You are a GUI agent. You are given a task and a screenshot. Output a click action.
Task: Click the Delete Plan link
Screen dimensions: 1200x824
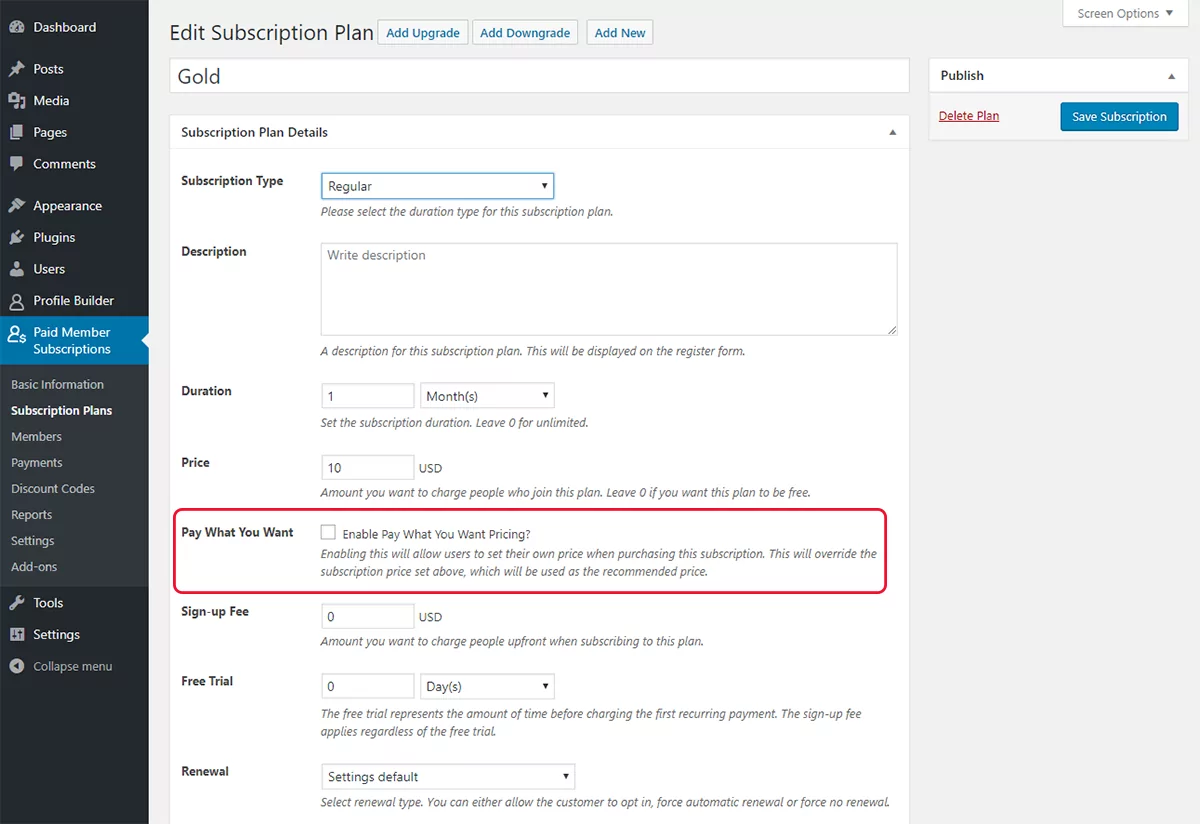click(x=969, y=116)
